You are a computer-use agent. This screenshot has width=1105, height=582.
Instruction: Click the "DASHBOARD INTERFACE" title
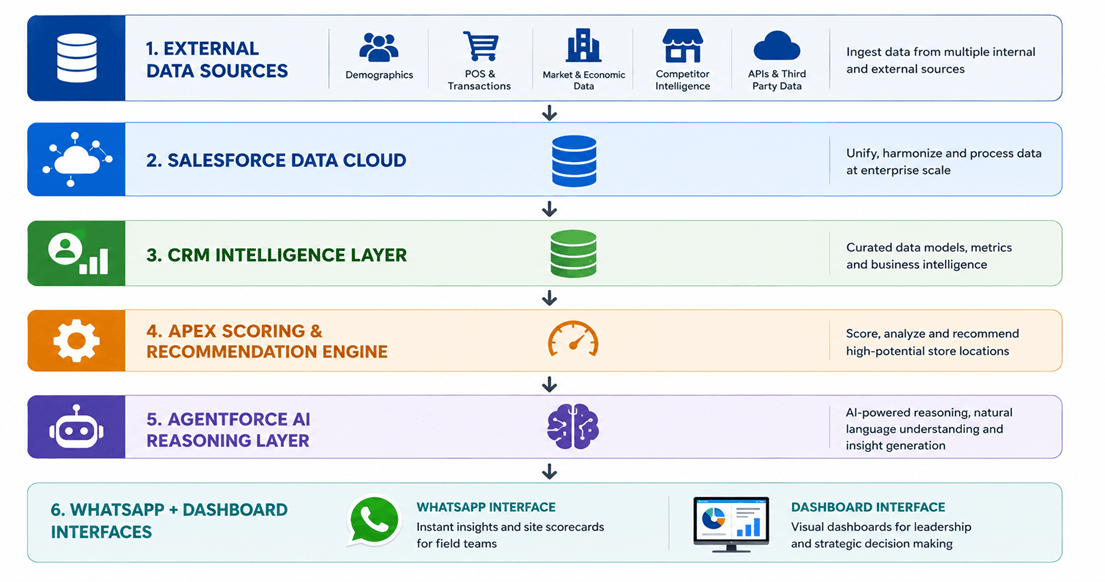[868, 507]
